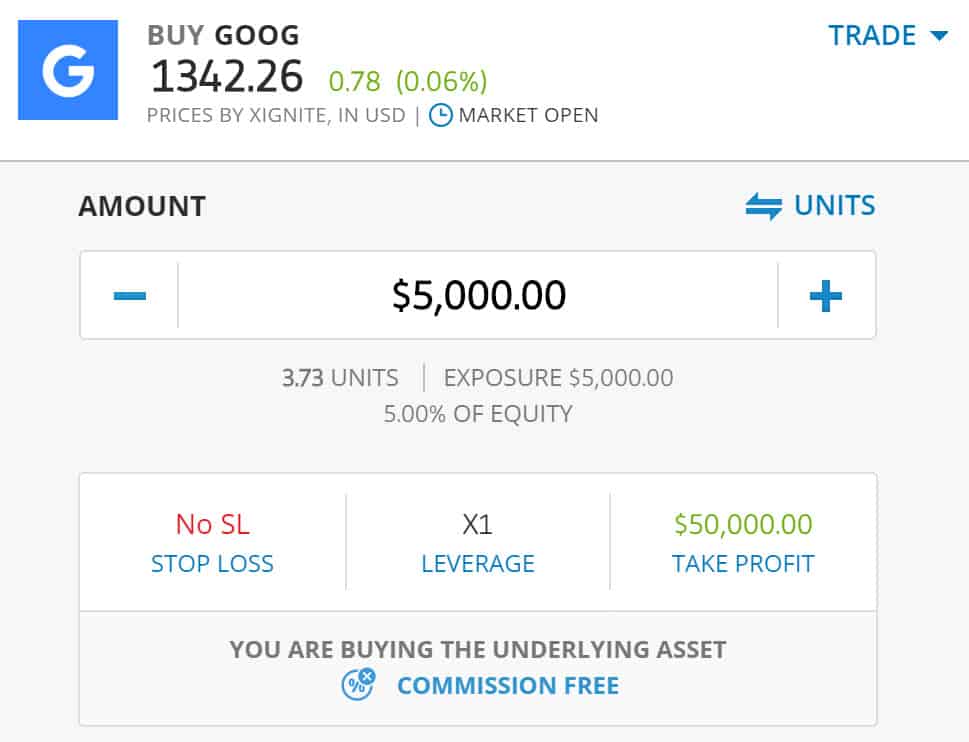Open the STOP LOSS tab

(212, 564)
